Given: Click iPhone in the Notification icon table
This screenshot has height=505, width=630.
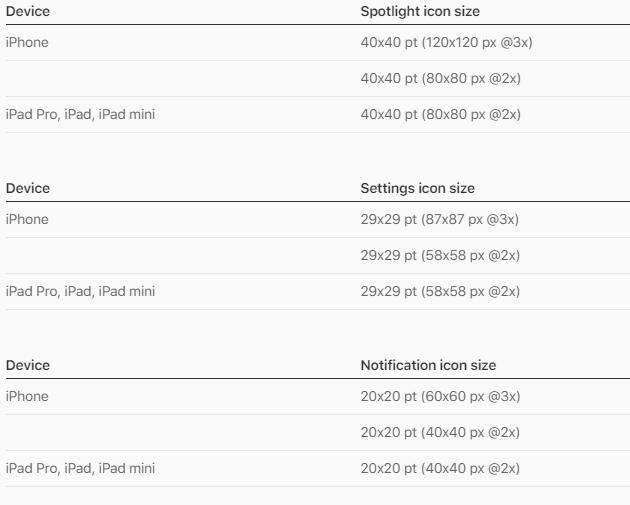Looking at the screenshot, I should tap(27, 397).
